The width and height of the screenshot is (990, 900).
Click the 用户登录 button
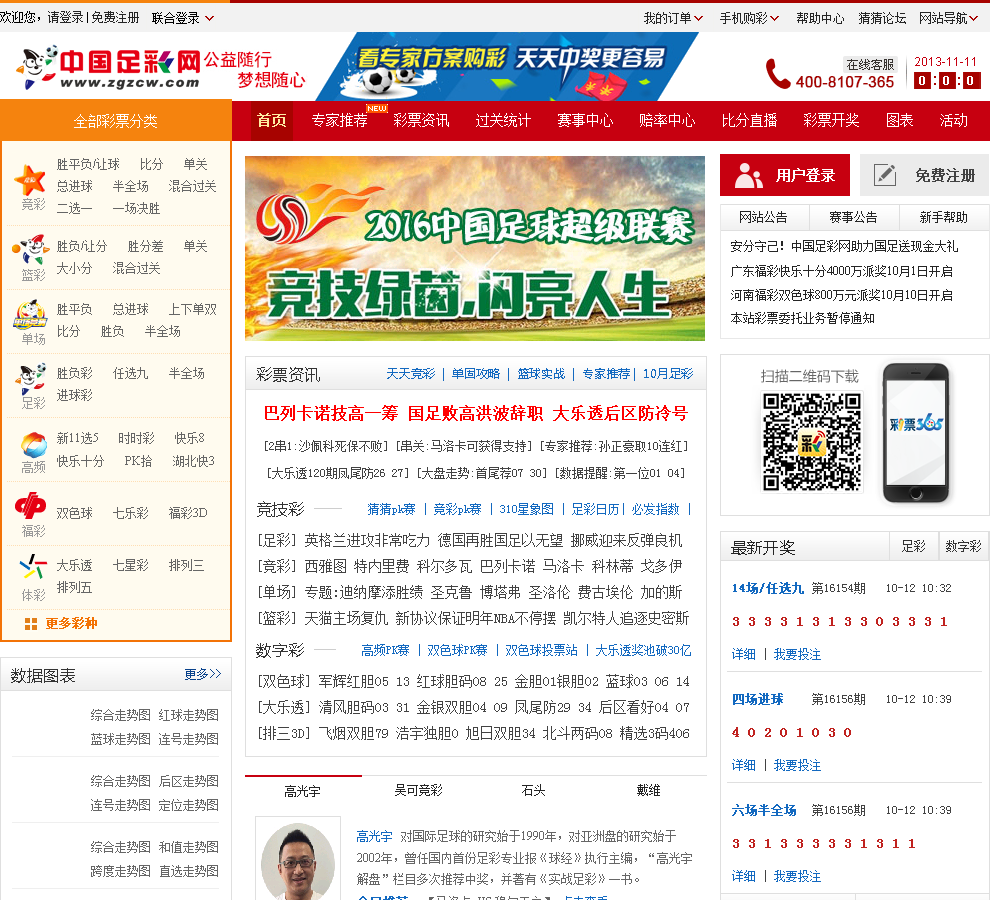click(x=785, y=175)
